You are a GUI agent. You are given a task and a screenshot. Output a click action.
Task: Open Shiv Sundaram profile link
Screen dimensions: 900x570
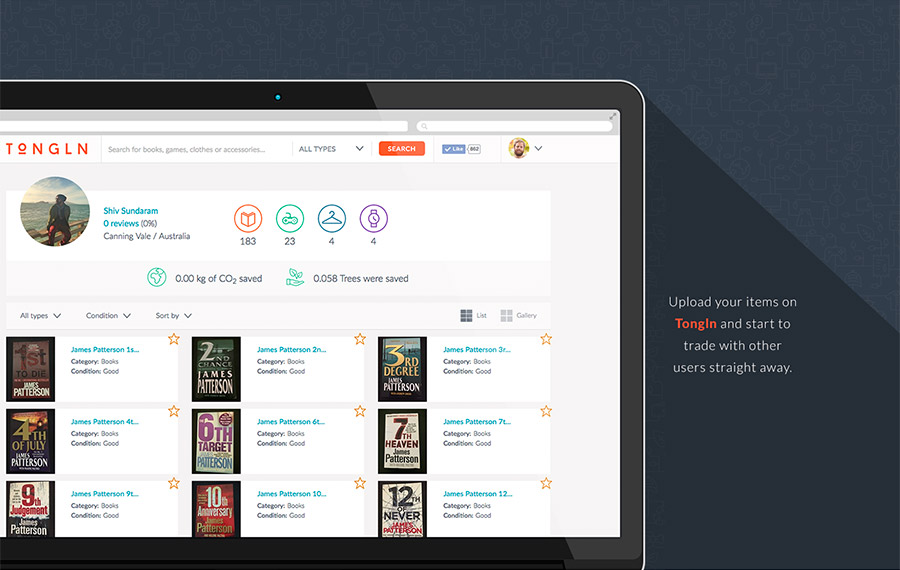(x=131, y=211)
